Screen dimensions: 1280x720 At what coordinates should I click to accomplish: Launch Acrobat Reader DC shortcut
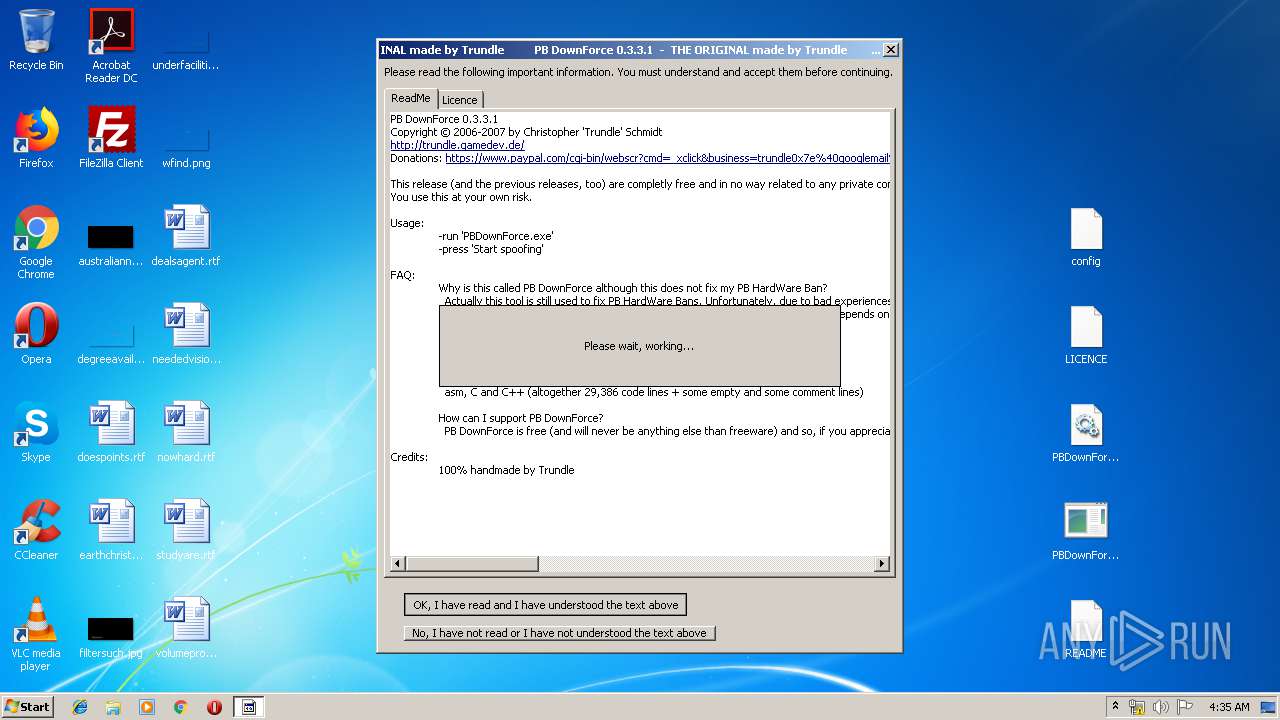[111, 46]
